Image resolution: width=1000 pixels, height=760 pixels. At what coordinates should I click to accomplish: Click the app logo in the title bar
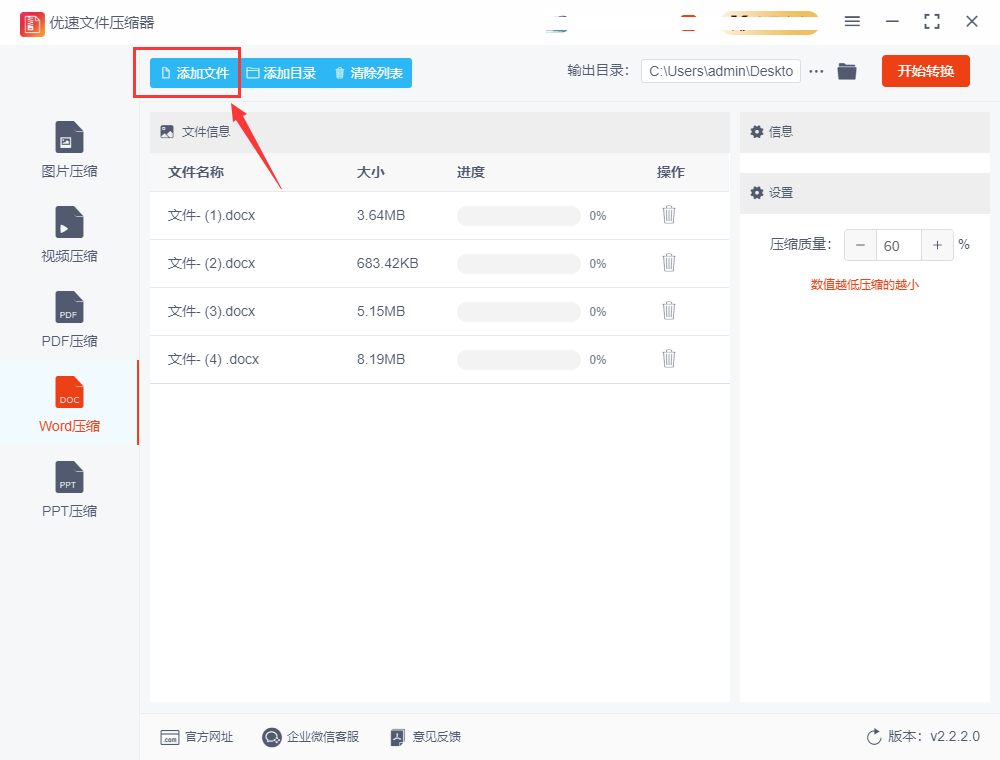32,24
